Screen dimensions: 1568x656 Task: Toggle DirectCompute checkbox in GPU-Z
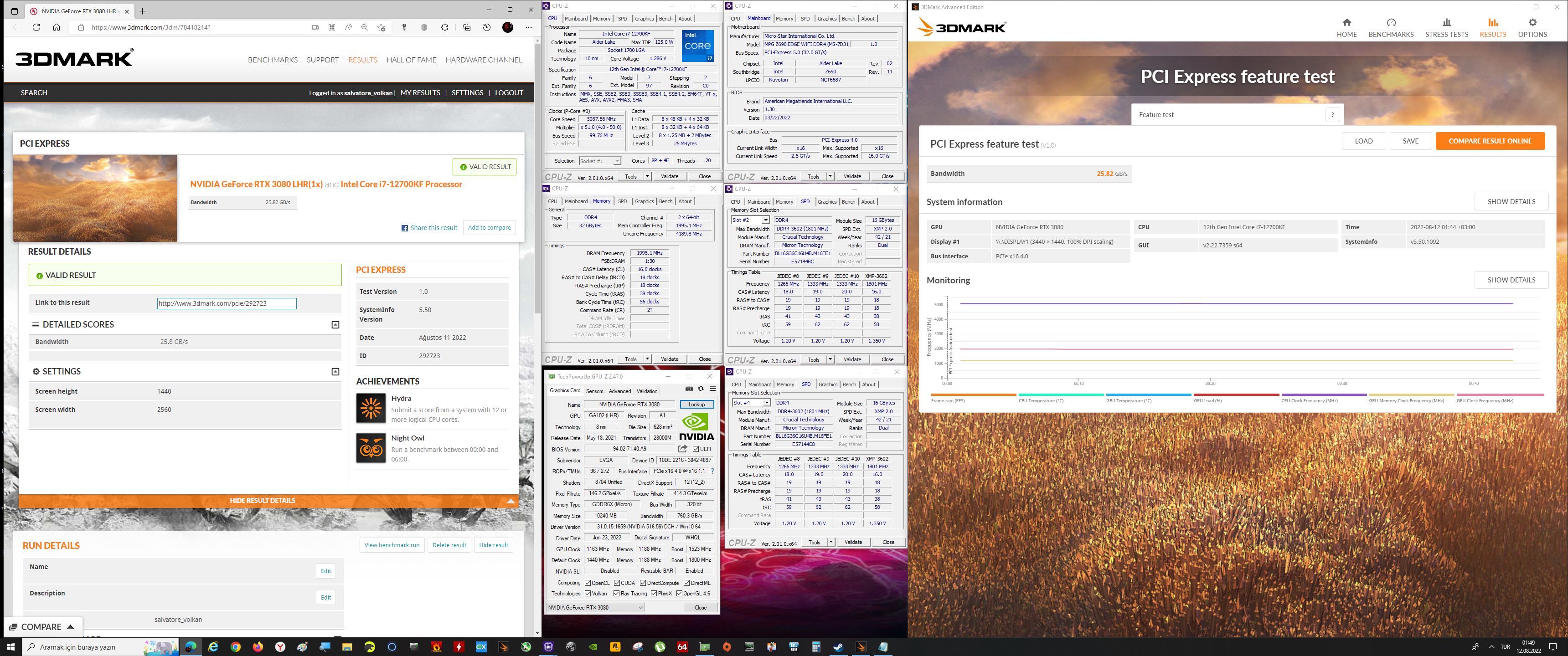[x=643, y=583]
